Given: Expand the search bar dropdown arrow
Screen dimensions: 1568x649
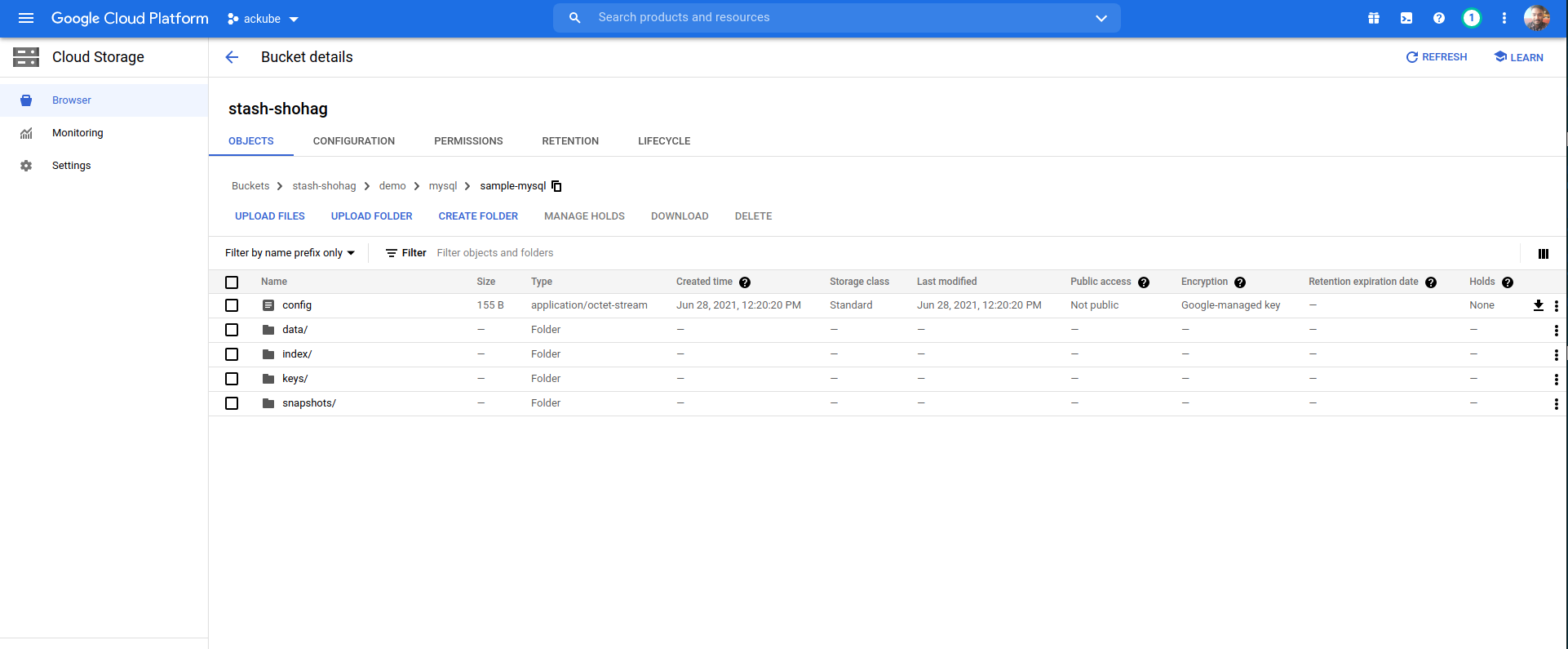Looking at the screenshot, I should (1101, 18).
